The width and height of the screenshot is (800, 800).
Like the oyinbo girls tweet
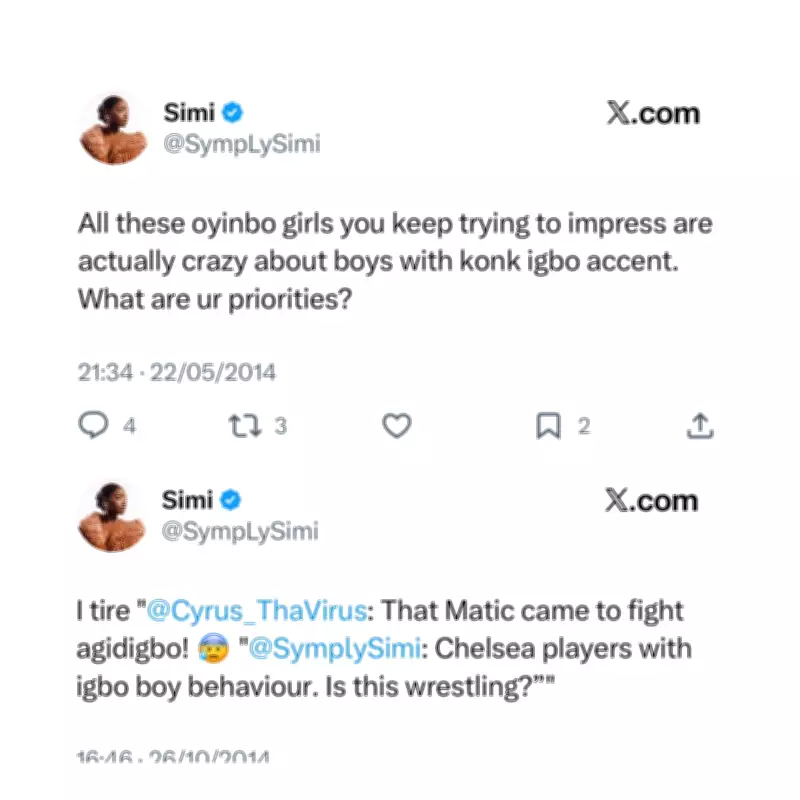point(396,424)
